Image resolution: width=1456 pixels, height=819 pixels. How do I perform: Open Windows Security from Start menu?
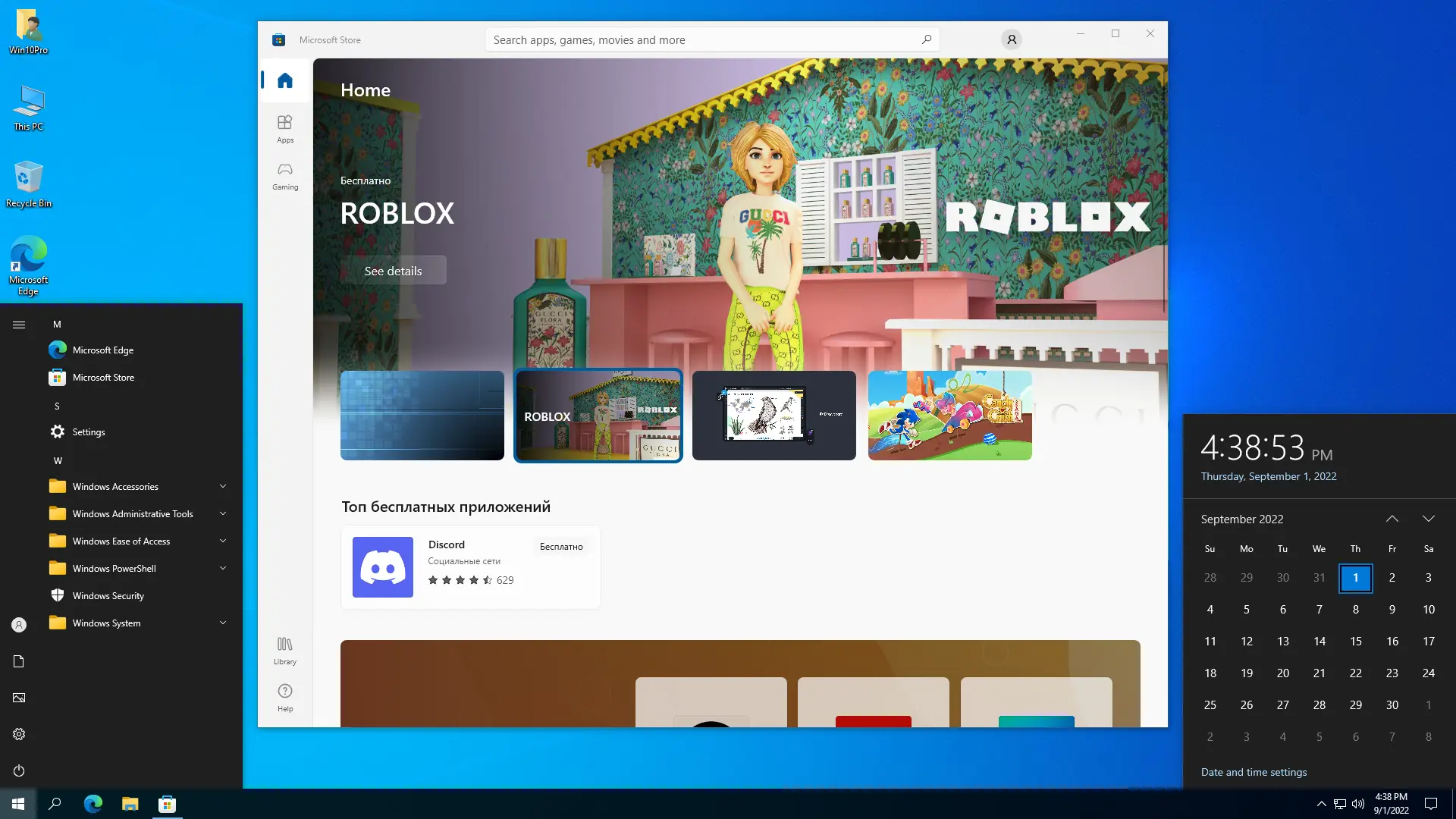(x=108, y=595)
